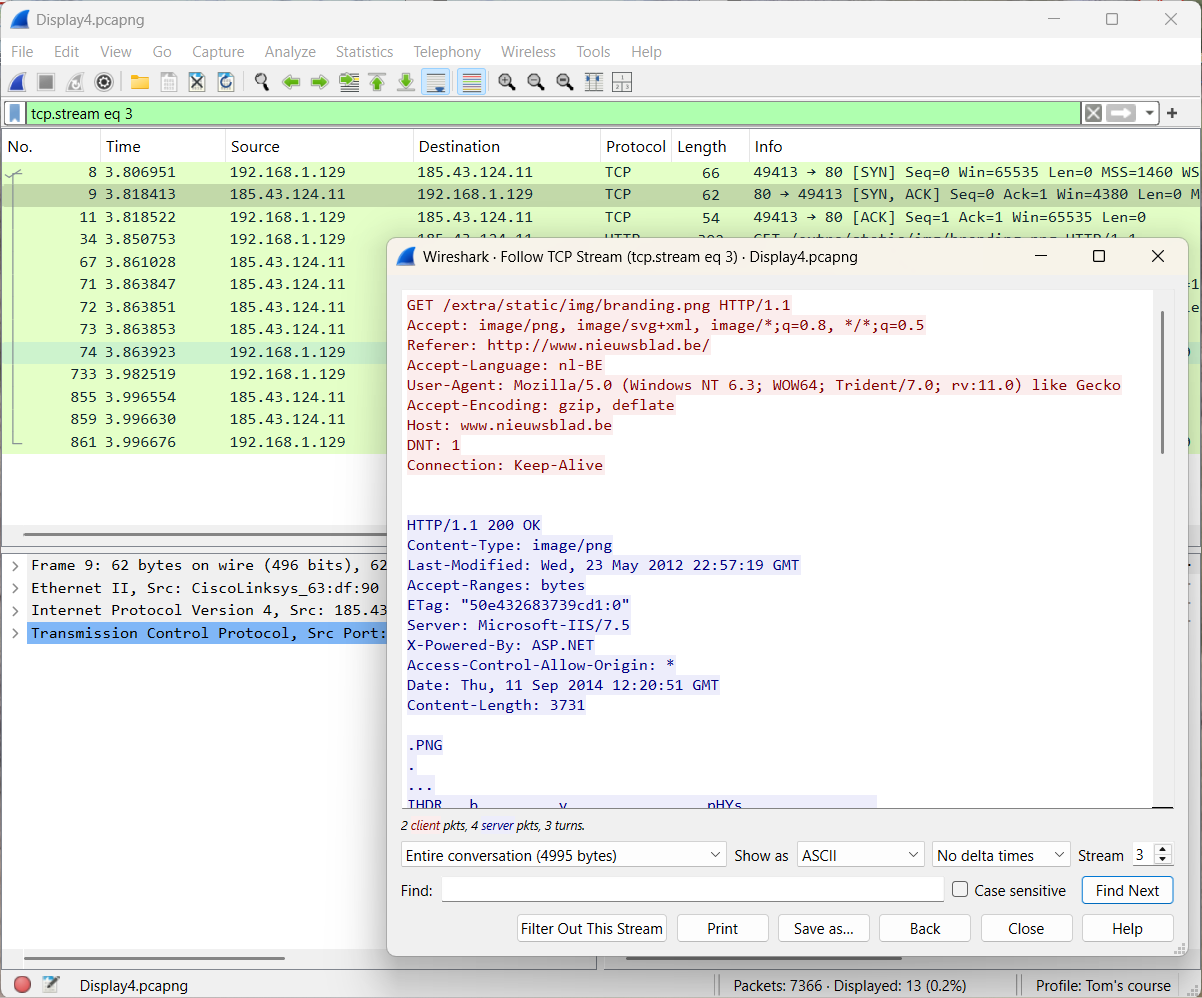Click the tcp.stream eq 3 filter field
1202x998 pixels.
[553, 113]
